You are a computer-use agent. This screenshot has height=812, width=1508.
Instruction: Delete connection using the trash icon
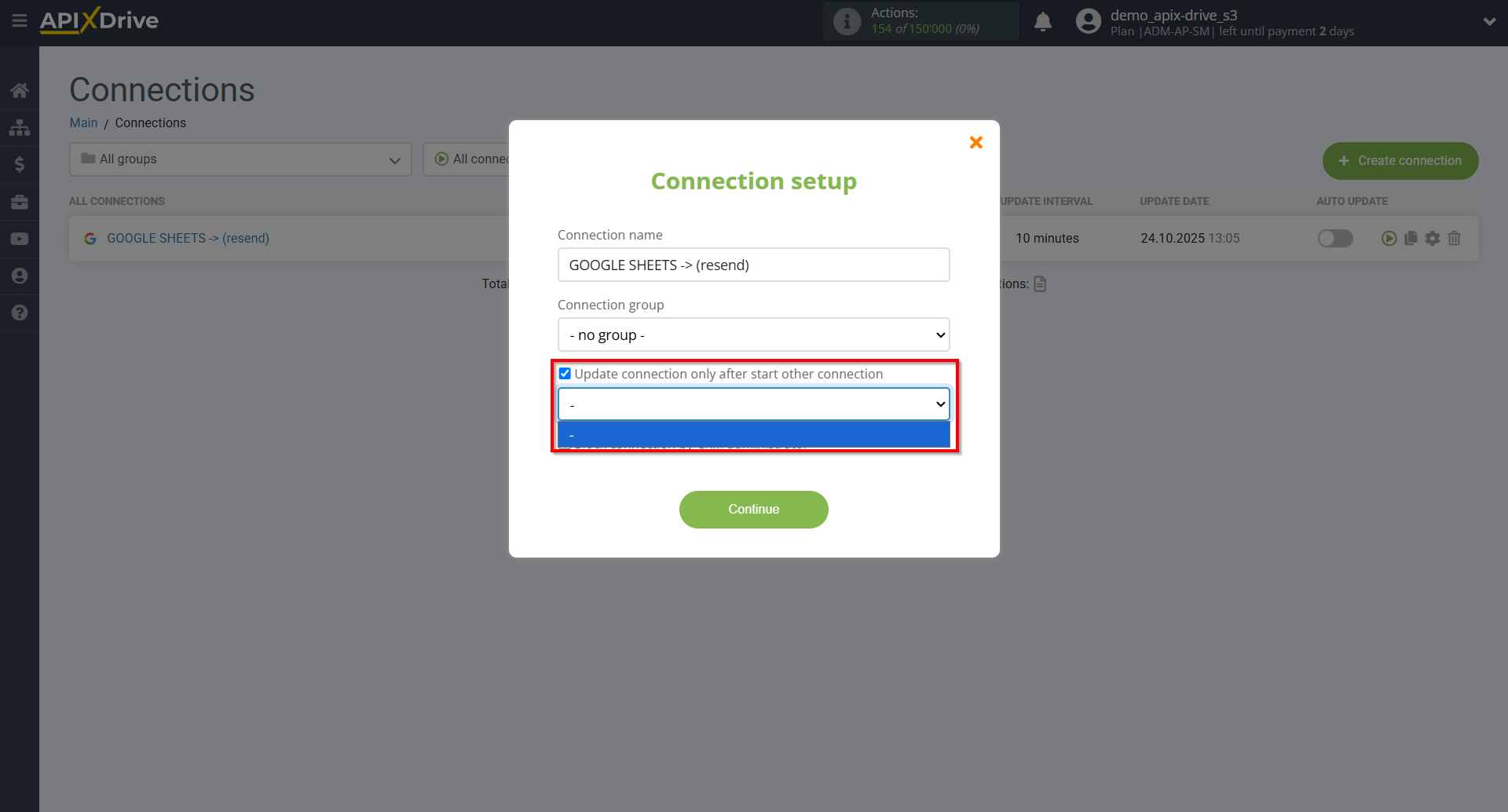pyautogui.click(x=1454, y=238)
